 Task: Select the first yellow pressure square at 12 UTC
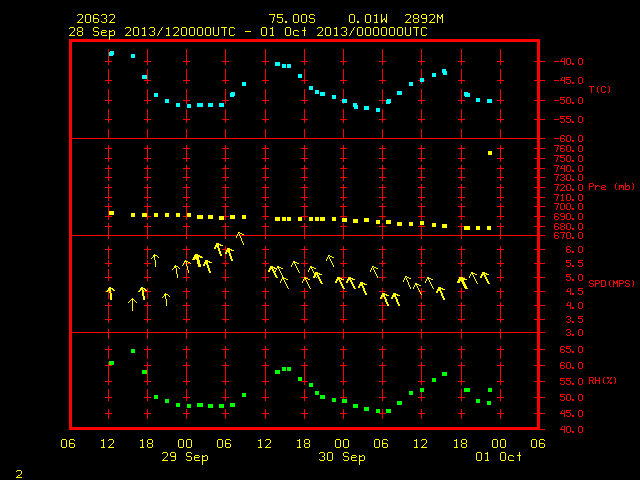(x=111, y=213)
